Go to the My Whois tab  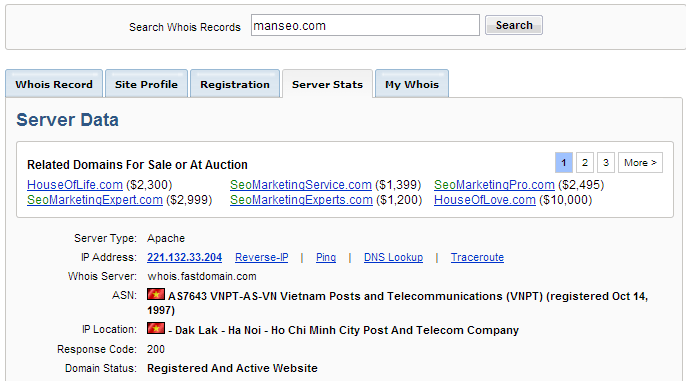[412, 84]
